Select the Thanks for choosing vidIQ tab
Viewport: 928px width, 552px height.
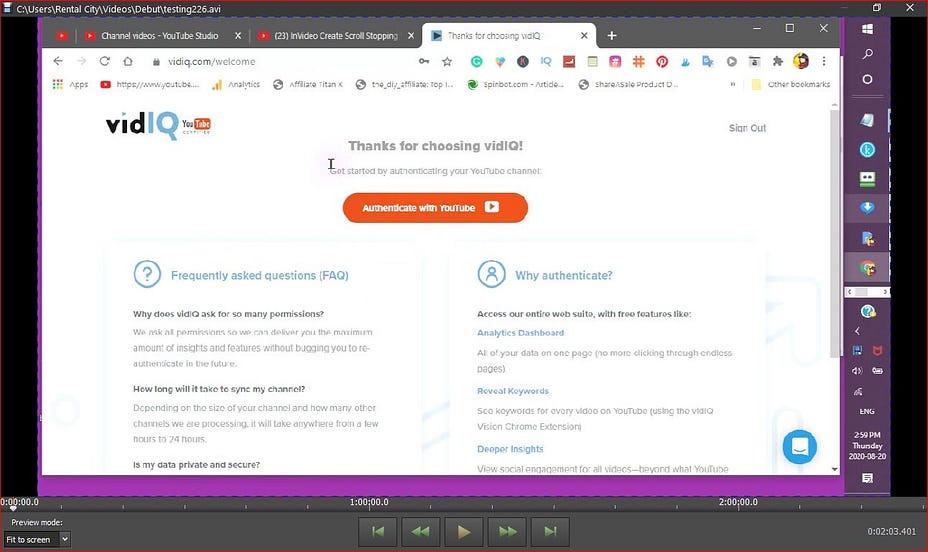(494, 35)
